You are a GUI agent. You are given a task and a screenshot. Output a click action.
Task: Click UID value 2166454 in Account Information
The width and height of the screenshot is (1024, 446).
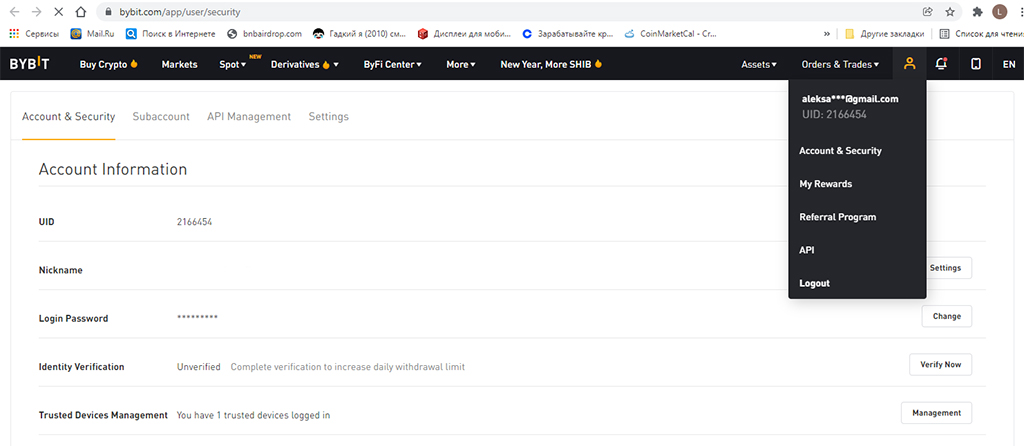[195, 221]
